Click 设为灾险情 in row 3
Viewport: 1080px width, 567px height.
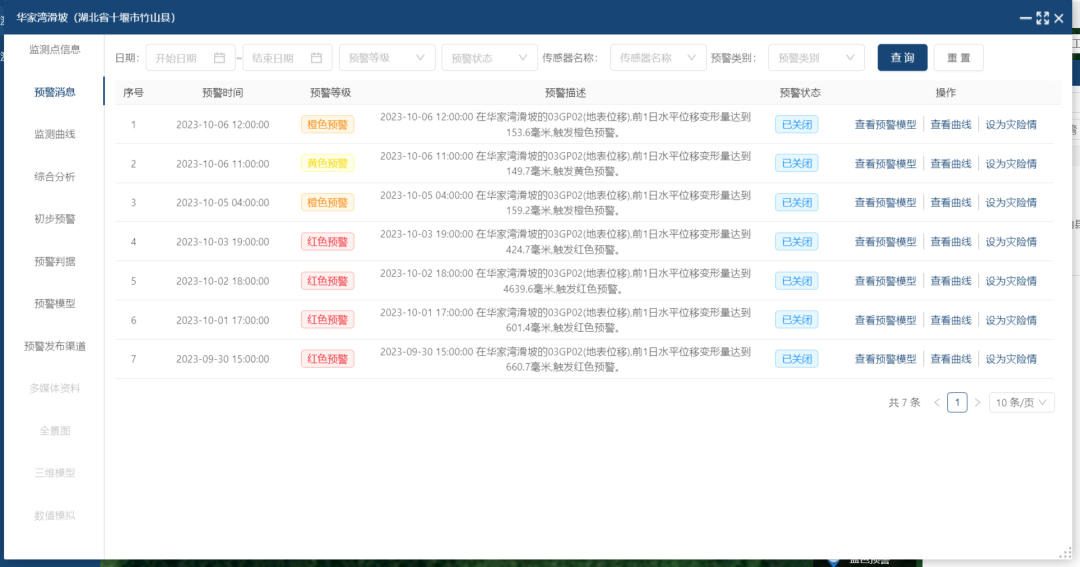click(1011, 203)
